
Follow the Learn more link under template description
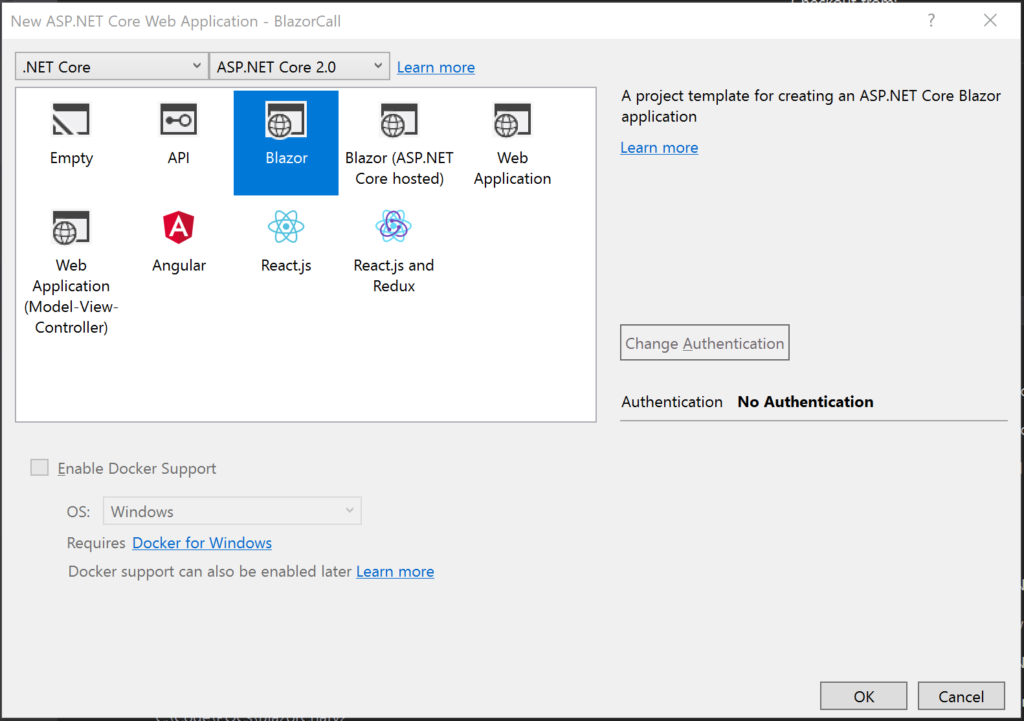pyautogui.click(x=659, y=147)
